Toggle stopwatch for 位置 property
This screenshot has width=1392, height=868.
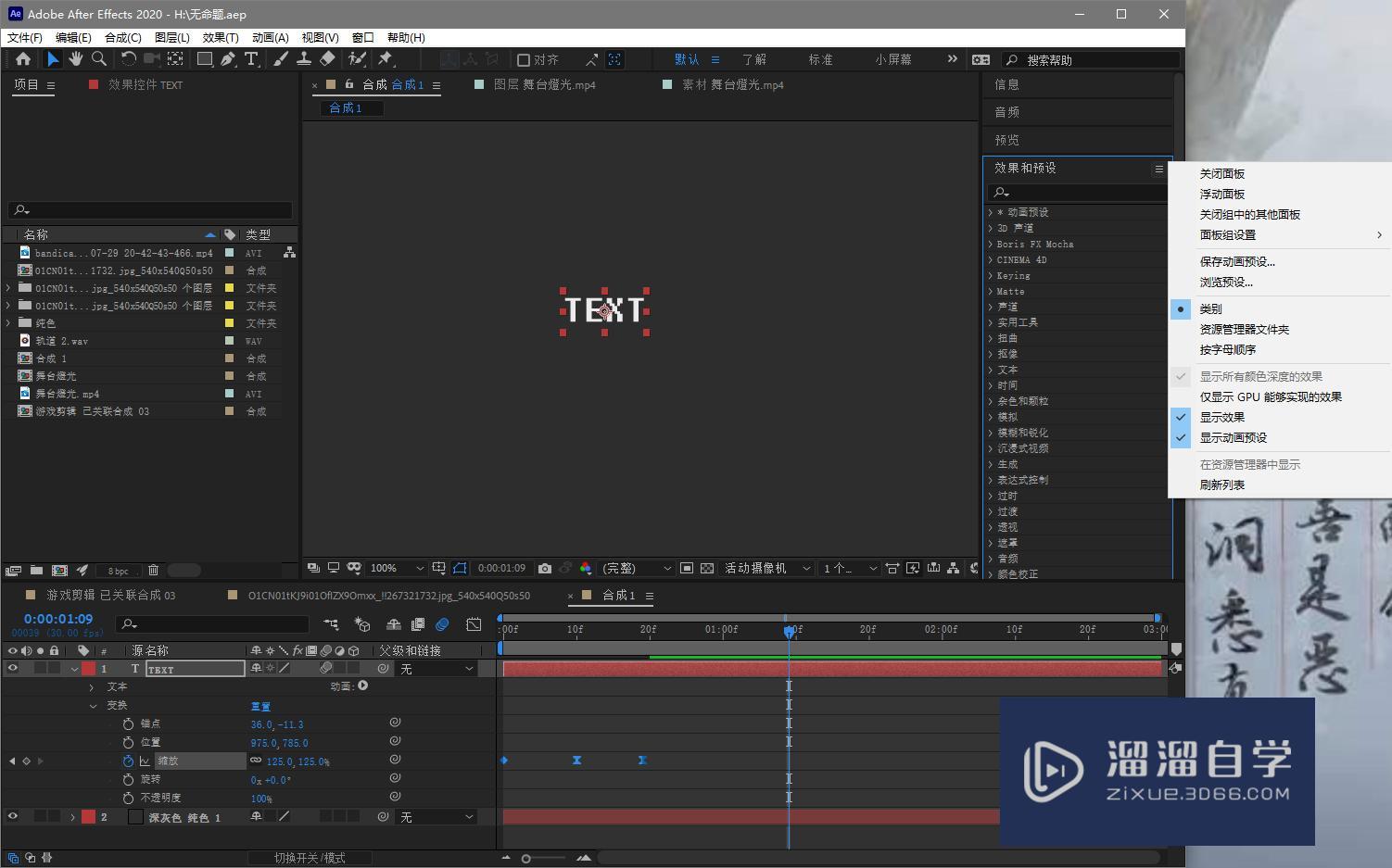[x=129, y=742]
